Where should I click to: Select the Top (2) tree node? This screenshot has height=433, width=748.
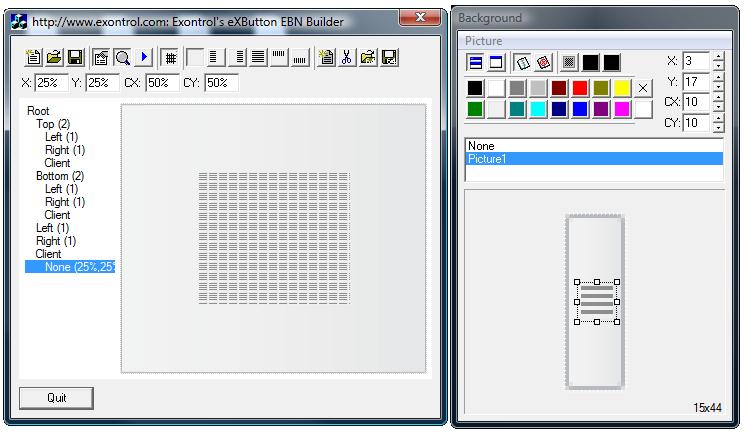click(53, 124)
